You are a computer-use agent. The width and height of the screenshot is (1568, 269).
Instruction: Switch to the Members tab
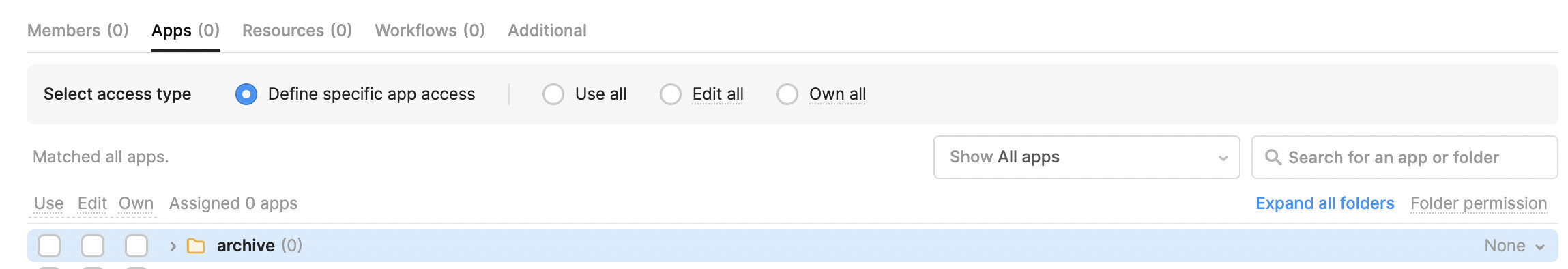tap(78, 31)
